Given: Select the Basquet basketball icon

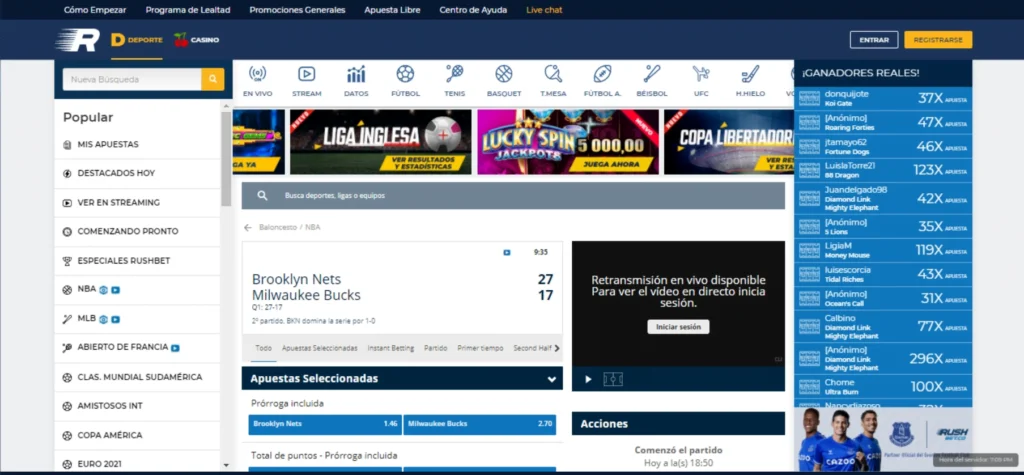Looking at the screenshot, I should pos(503,75).
